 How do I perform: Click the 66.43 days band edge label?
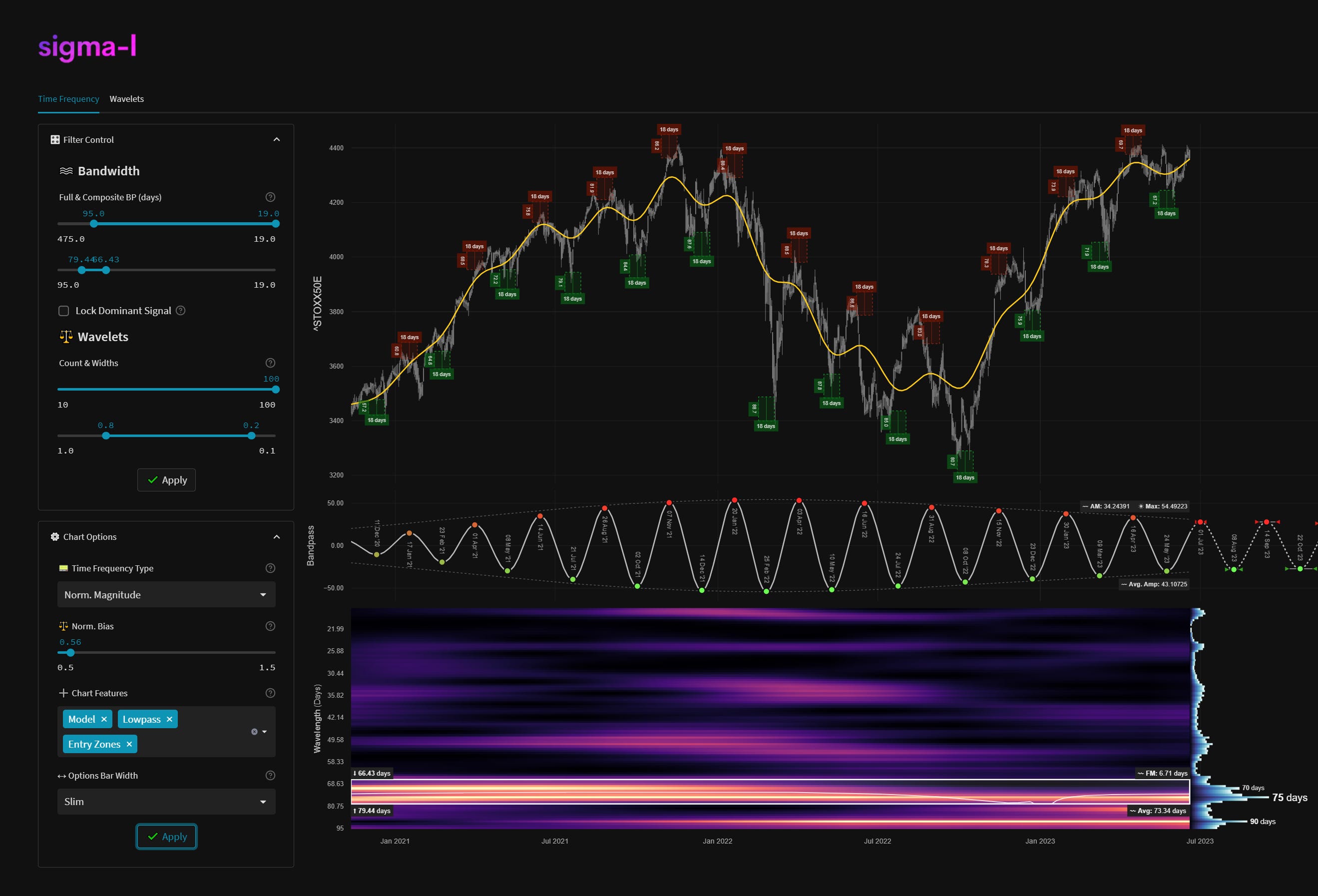[x=372, y=773]
